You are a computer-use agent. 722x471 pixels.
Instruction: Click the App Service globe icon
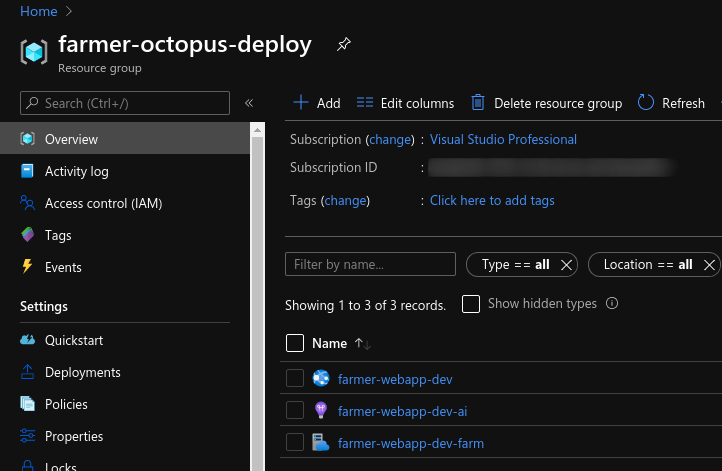[321, 378]
